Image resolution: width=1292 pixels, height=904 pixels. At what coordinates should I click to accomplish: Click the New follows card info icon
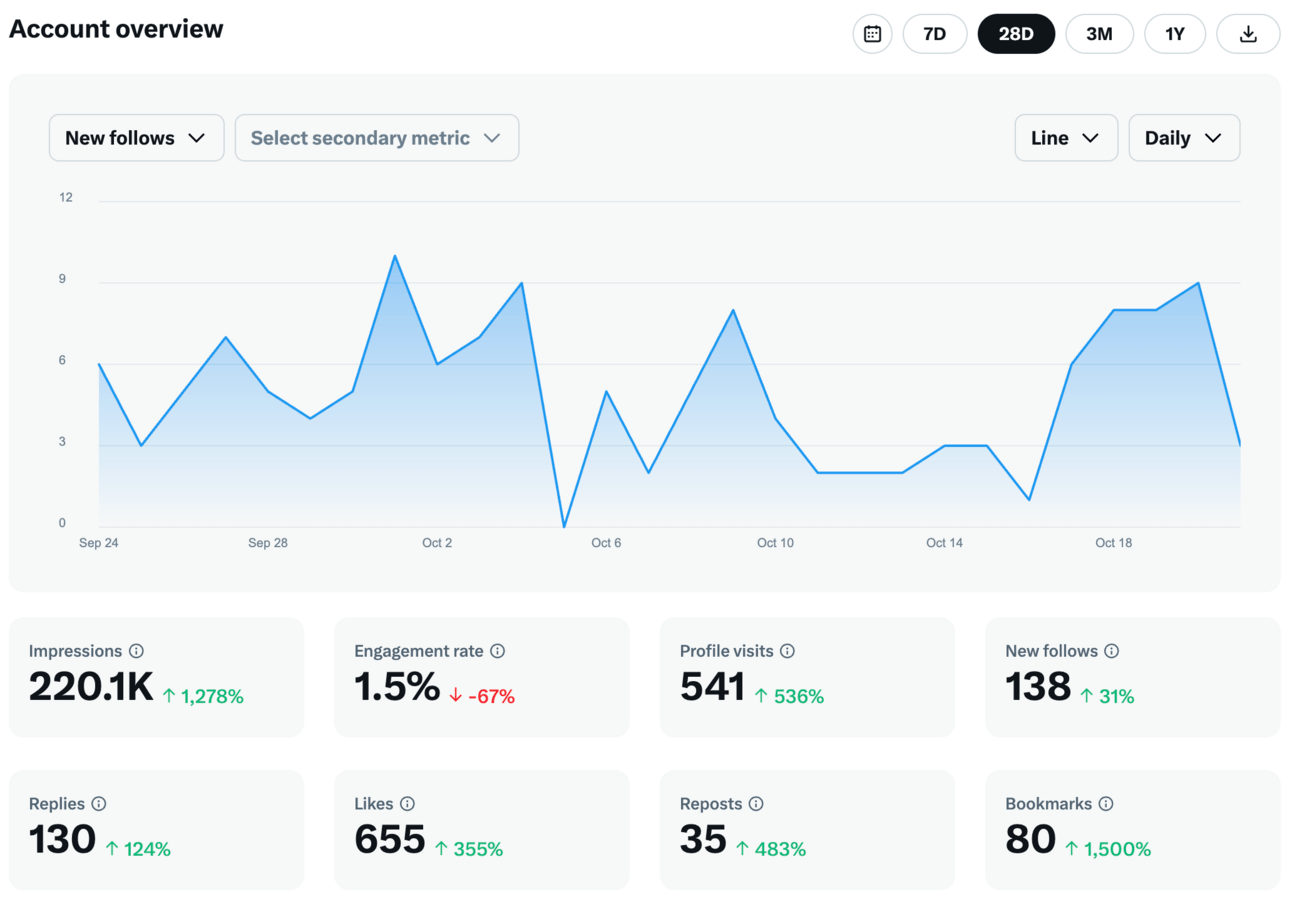pos(1112,651)
